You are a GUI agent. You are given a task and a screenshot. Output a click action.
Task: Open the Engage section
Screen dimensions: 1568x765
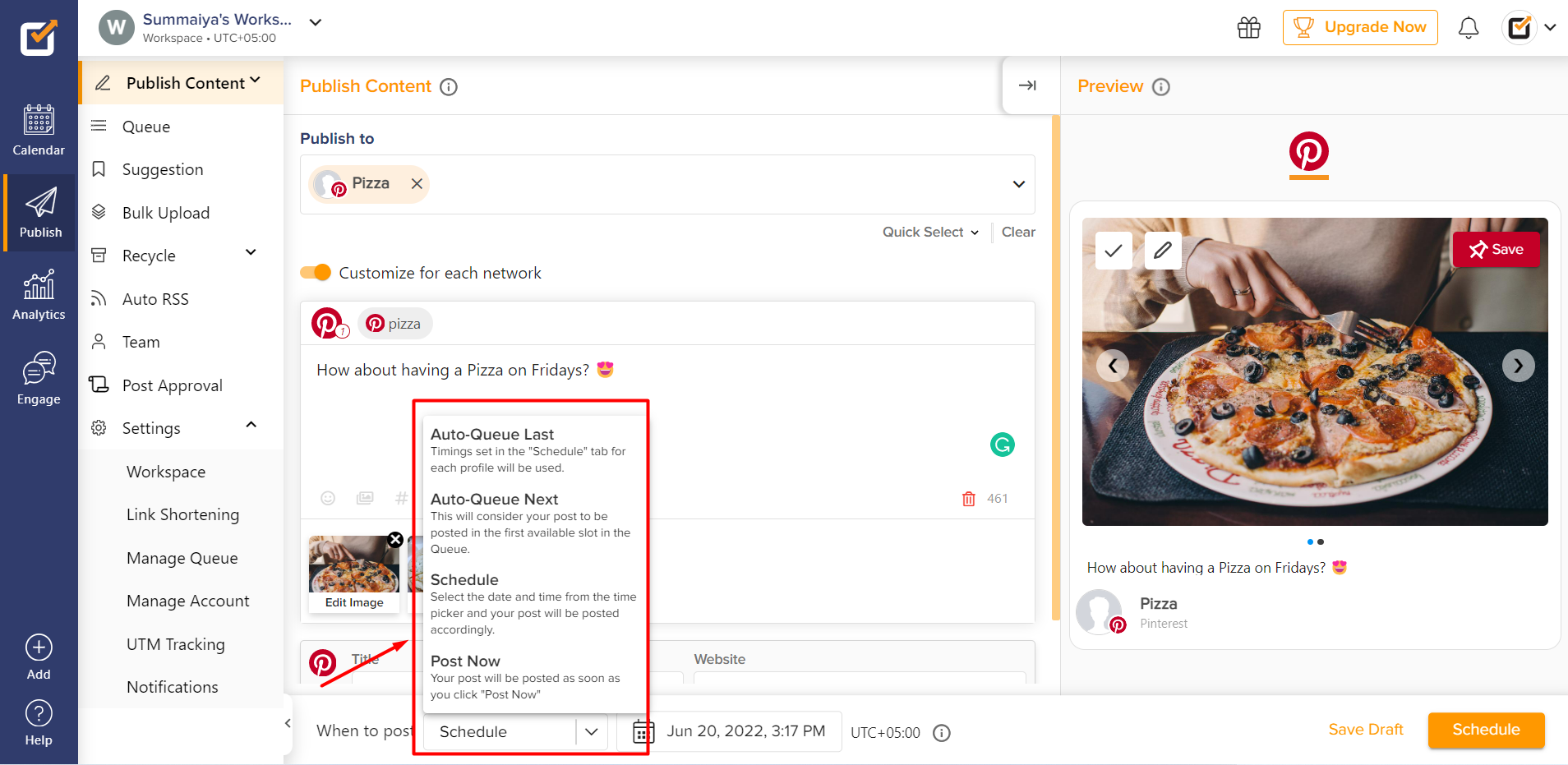point(39,378)
